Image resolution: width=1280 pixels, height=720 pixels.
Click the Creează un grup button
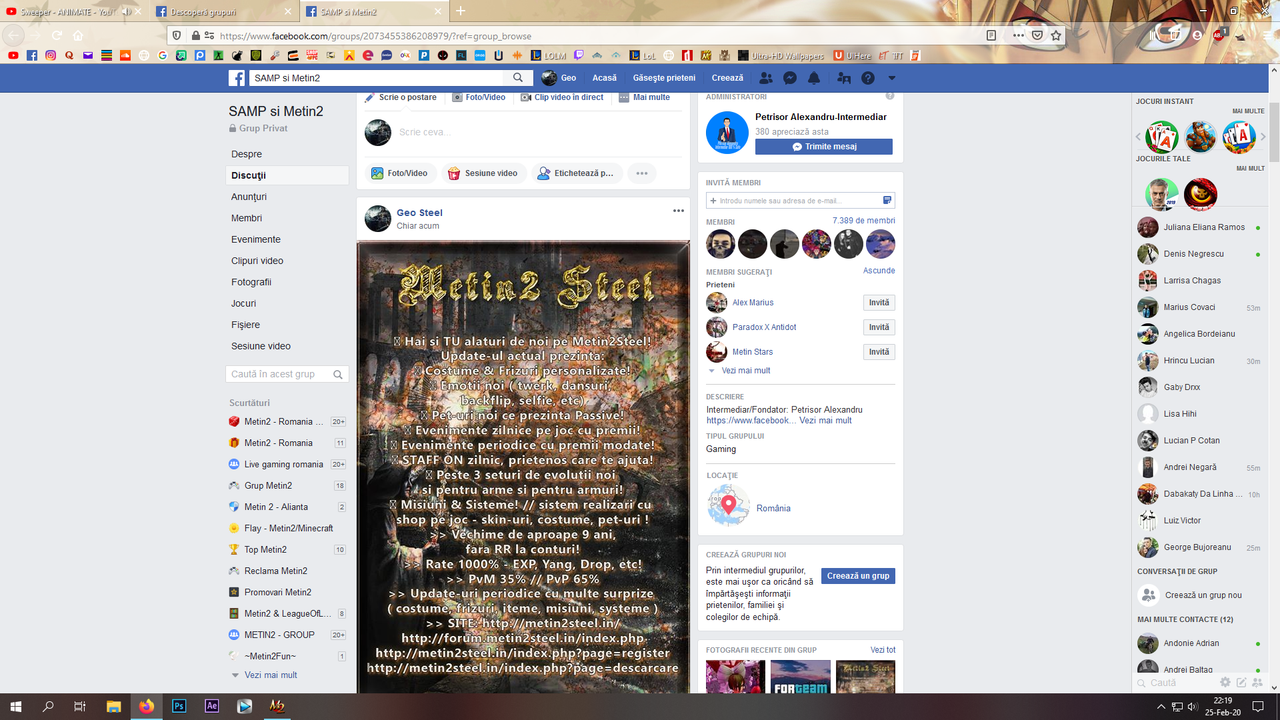[x=858, y=576]
